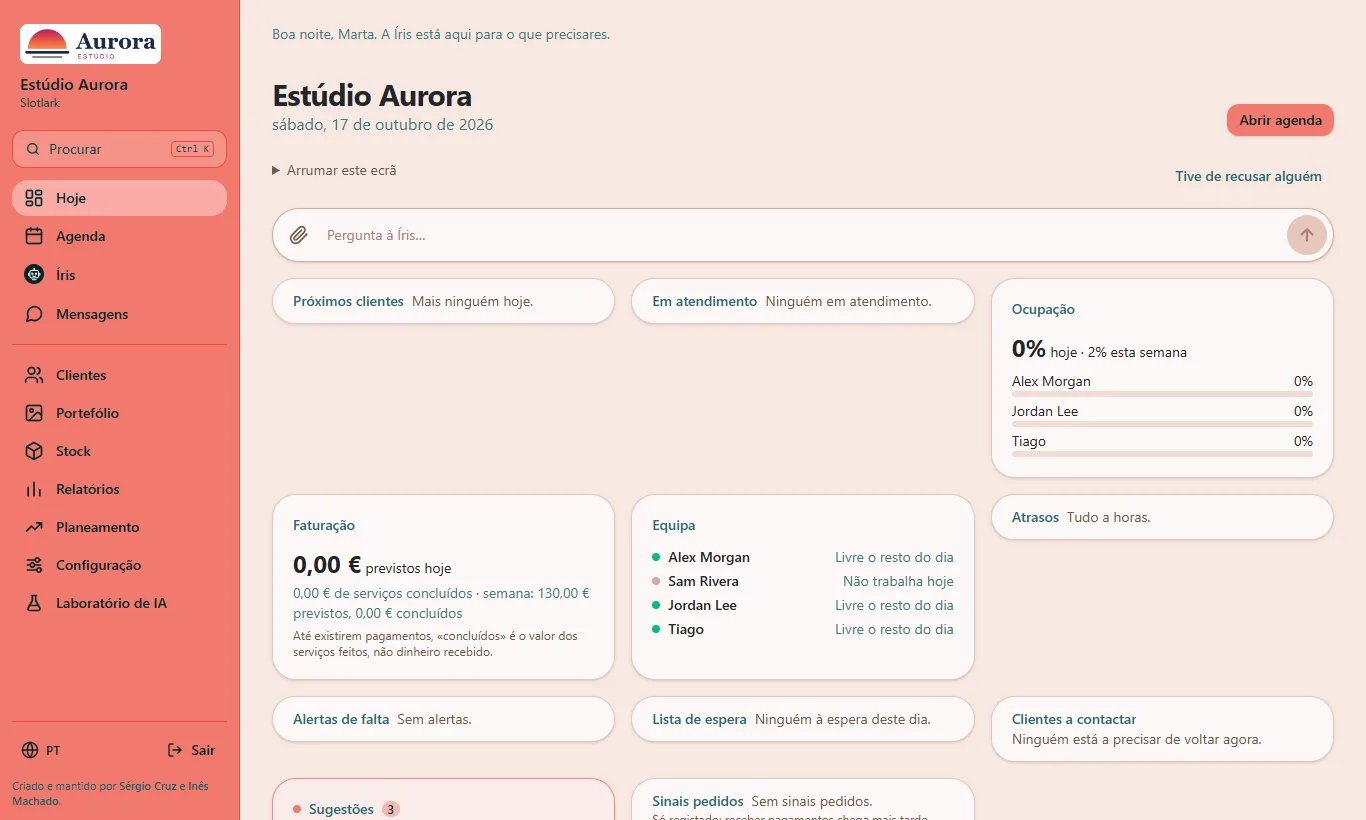
Task: Click the Equipa card title
Action: (x=674, y=525)
